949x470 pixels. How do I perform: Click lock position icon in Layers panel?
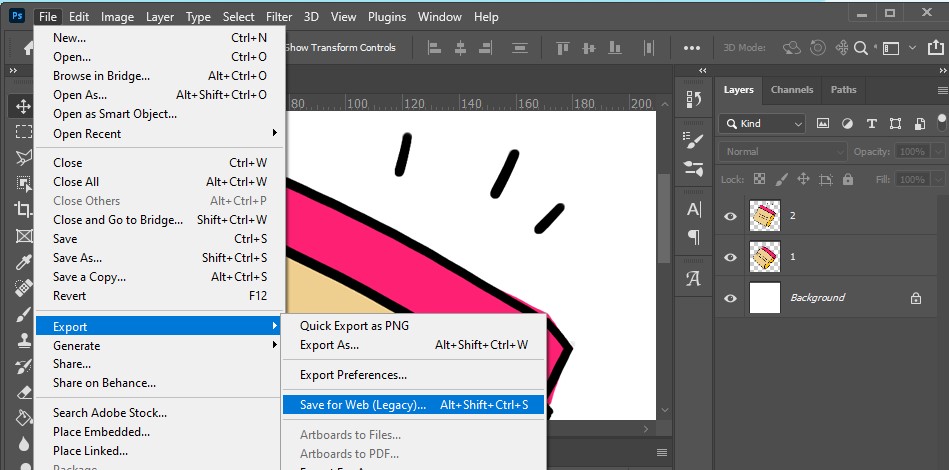803,179
